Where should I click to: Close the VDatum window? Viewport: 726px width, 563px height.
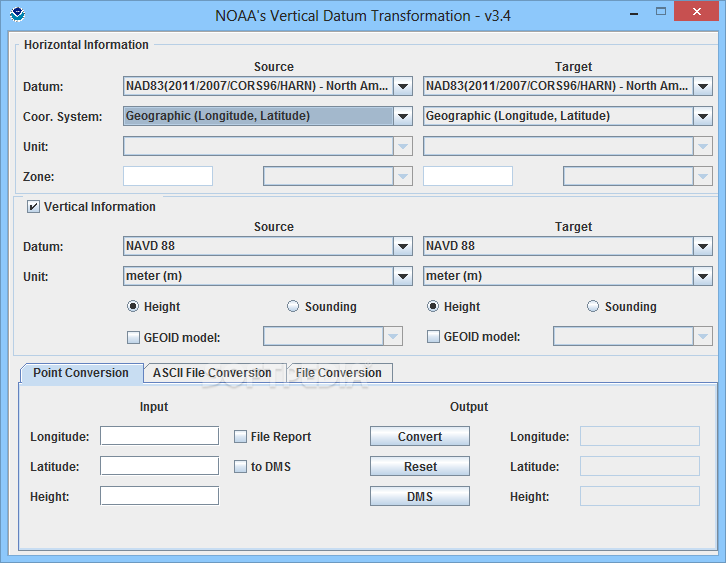(x=696, y=12)
